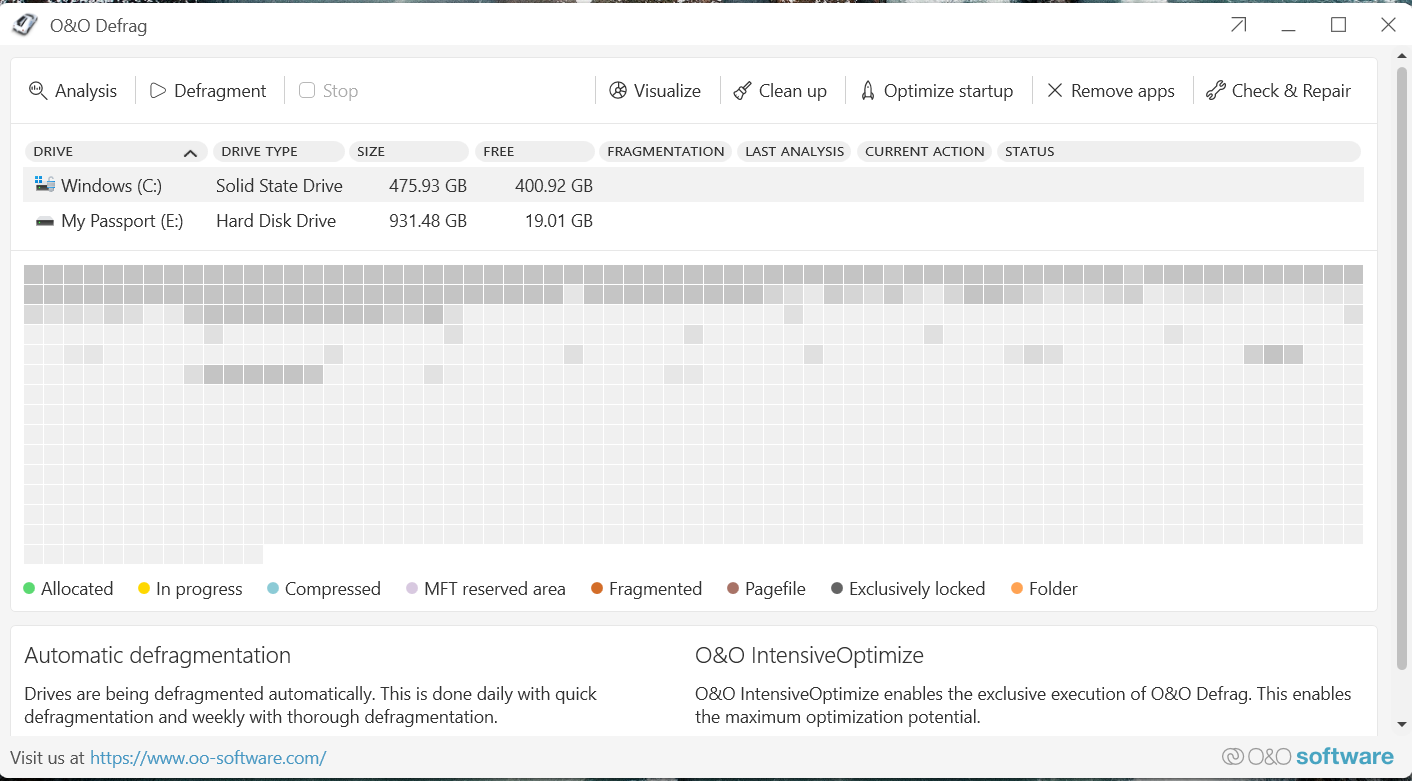Image resolution: width=1412 pixels, height=781 pixels.
Task: Launch Optimize startup rocket icon
Action: (868, 91)
